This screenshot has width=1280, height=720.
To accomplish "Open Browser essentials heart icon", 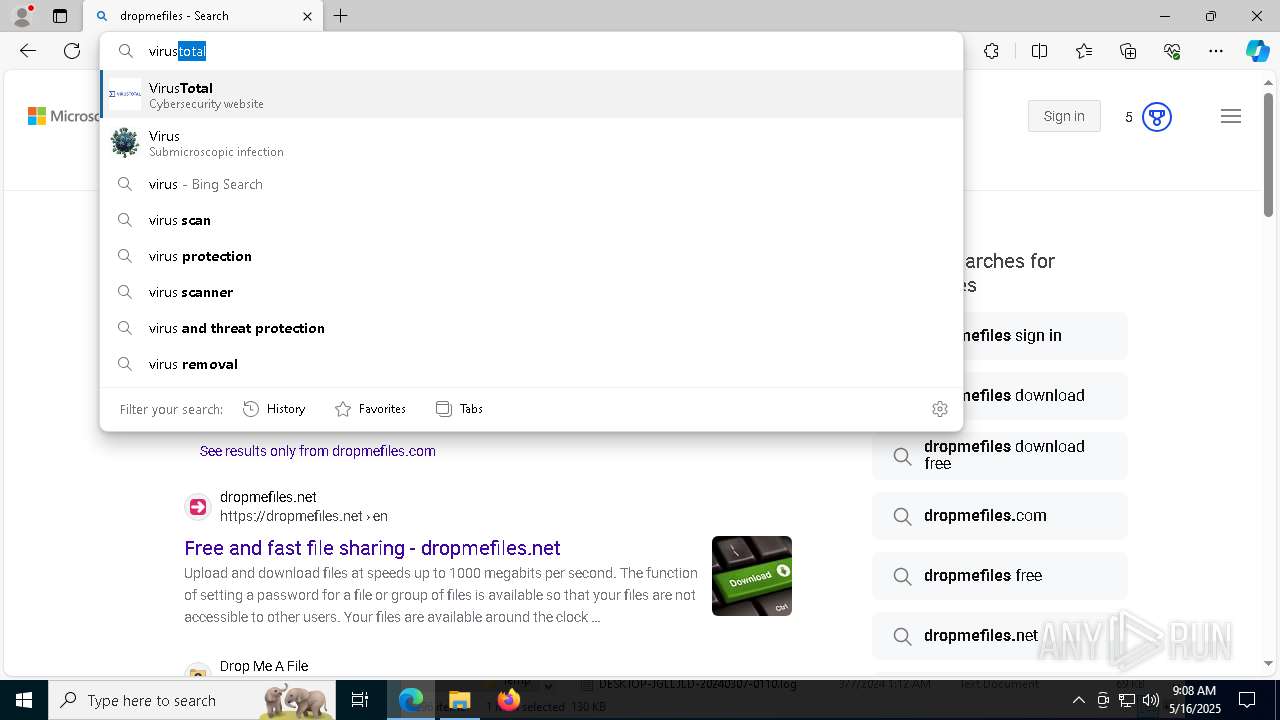I will 1172,51.
